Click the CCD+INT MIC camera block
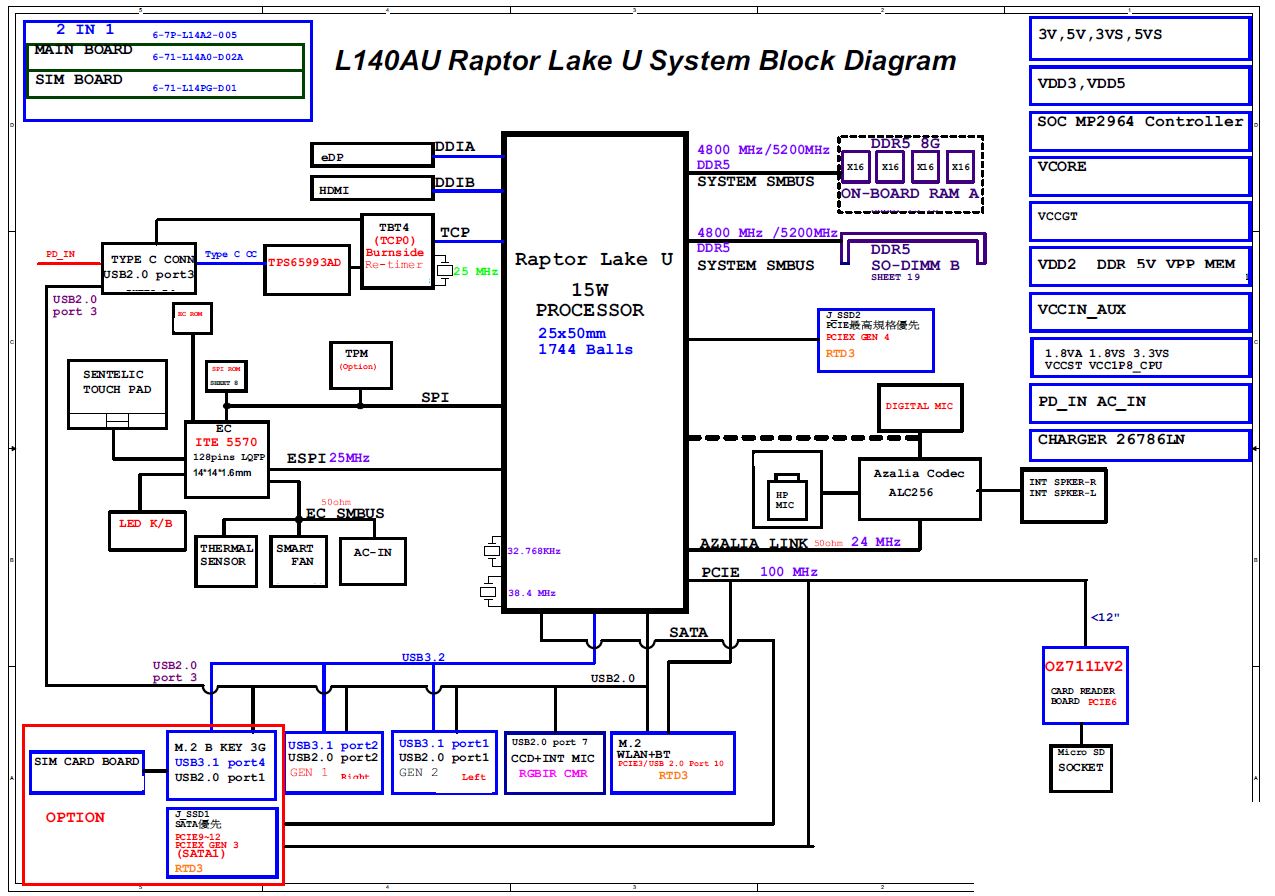 click(555, 763)
